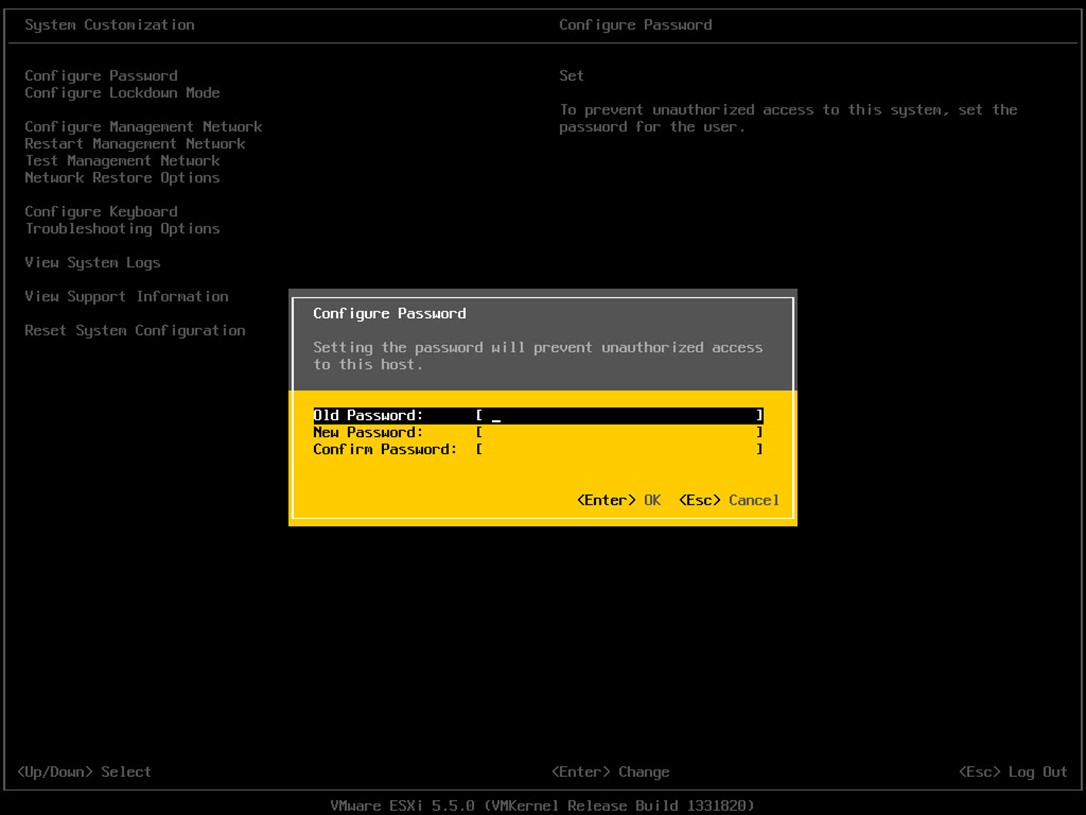Select View Support Information
Screen dimensions: 1086x815
tap(126, 297)
